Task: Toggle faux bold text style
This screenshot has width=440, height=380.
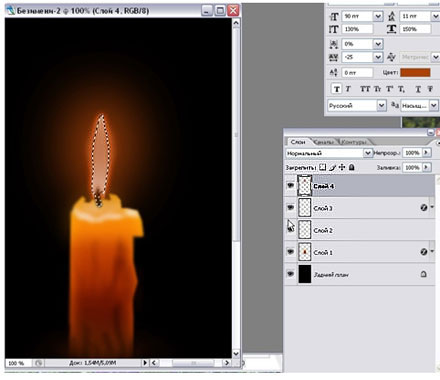Action: (x=337, y=89)
